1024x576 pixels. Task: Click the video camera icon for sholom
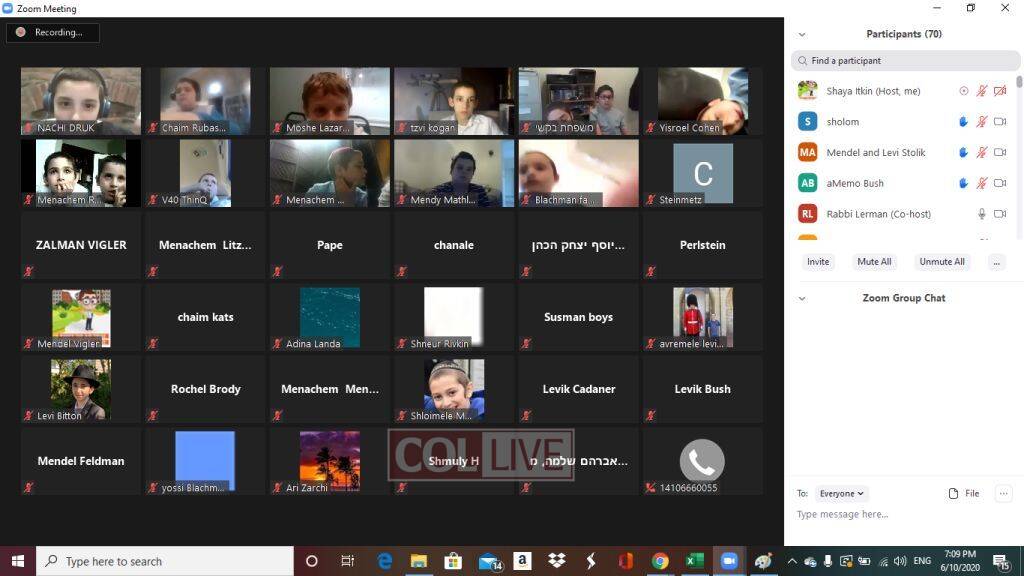click(999, 122)
